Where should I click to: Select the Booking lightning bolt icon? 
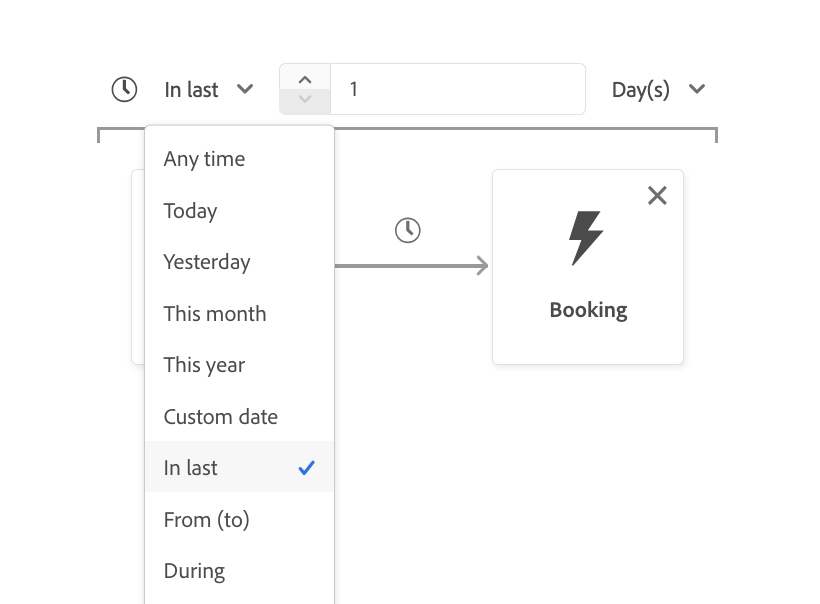click(586, 238)
